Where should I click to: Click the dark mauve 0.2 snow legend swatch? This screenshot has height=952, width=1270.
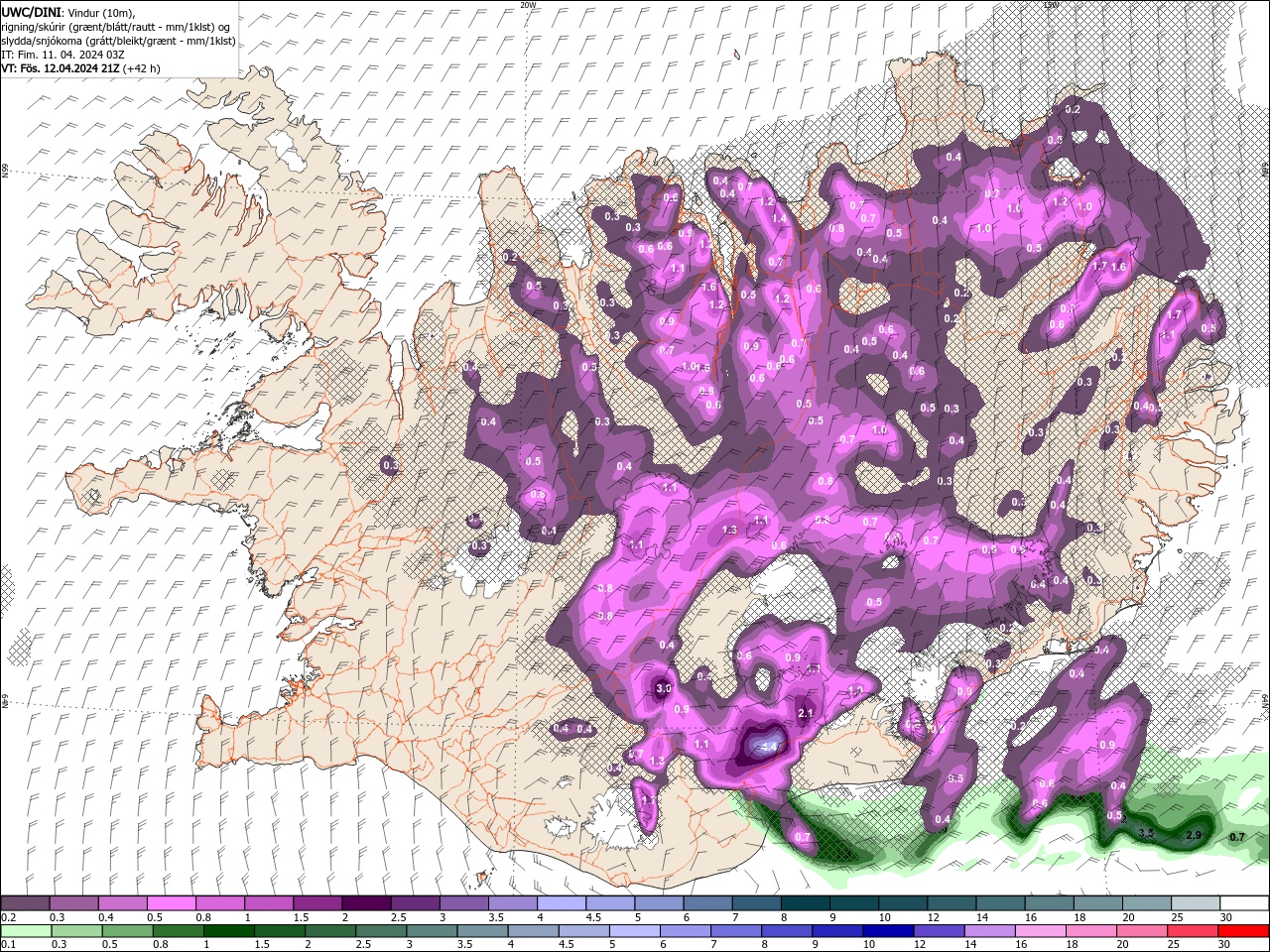25,903
